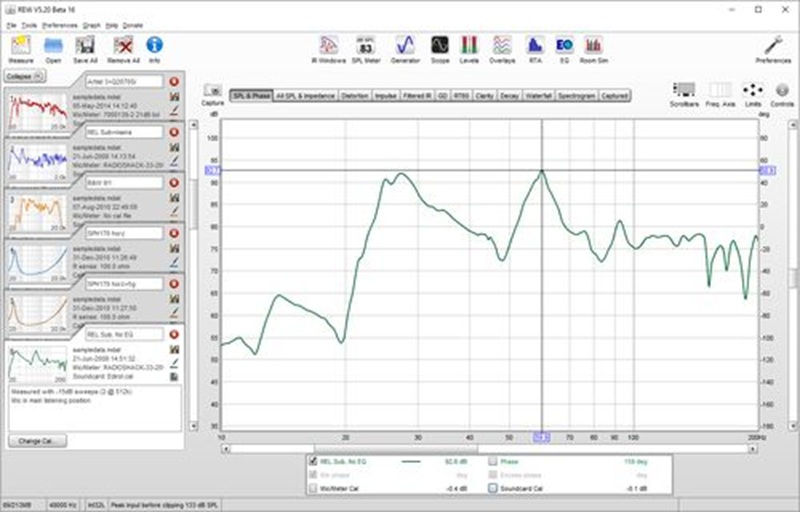
Task: Switch to Decay tab
Action: click(x=509, y=96)
